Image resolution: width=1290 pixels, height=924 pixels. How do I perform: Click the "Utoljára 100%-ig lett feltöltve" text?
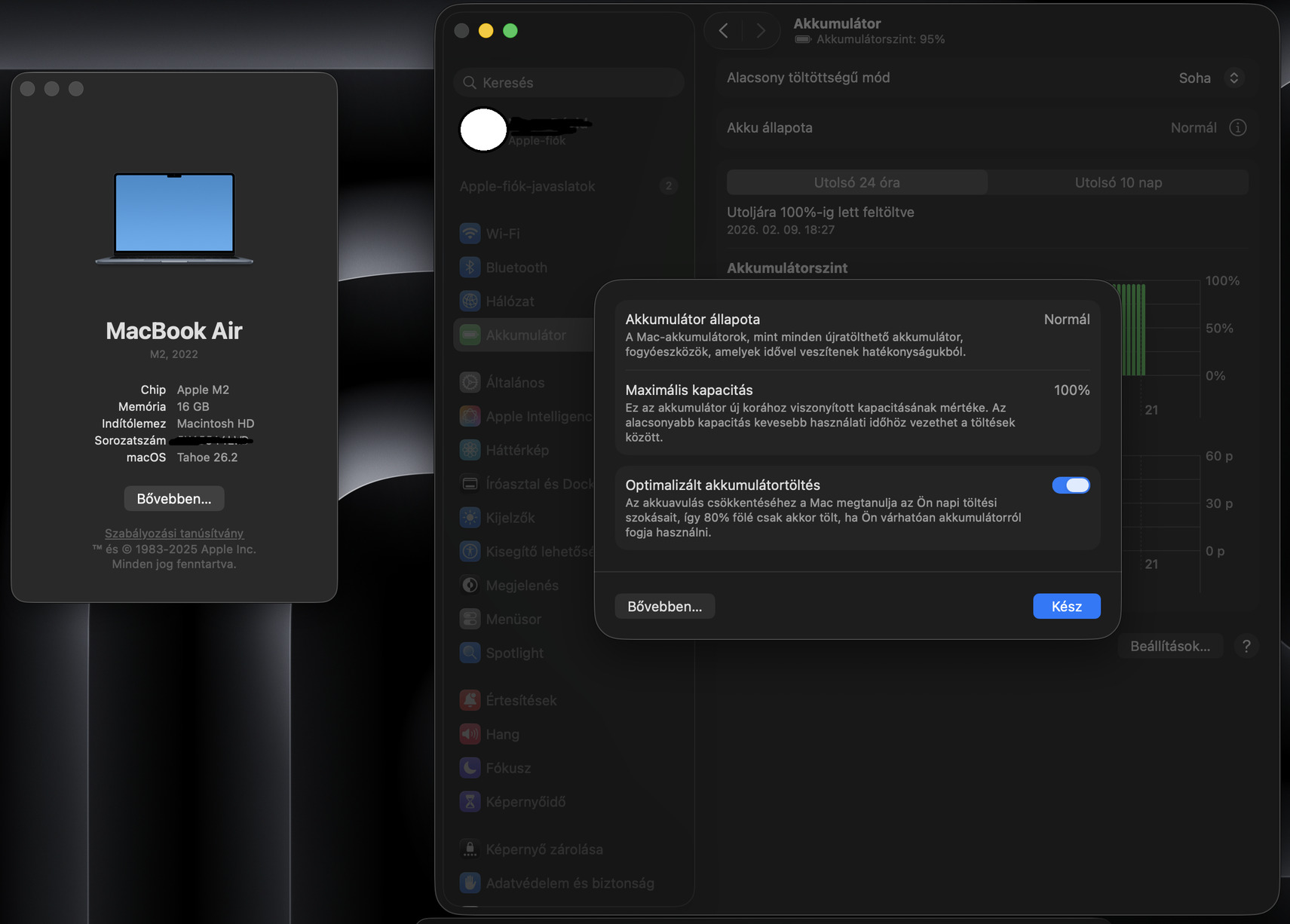tap(820, 213)
